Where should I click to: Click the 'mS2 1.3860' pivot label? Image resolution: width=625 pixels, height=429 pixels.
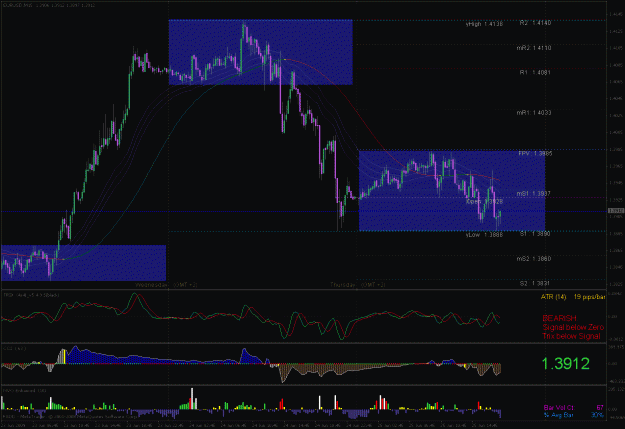(x=534, y=259)
